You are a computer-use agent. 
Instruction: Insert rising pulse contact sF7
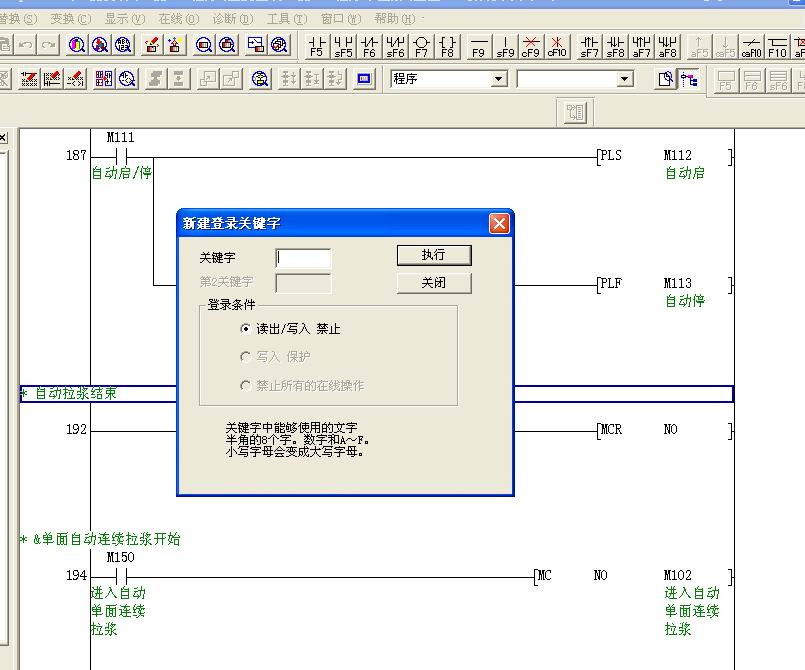tap(590, 46)
